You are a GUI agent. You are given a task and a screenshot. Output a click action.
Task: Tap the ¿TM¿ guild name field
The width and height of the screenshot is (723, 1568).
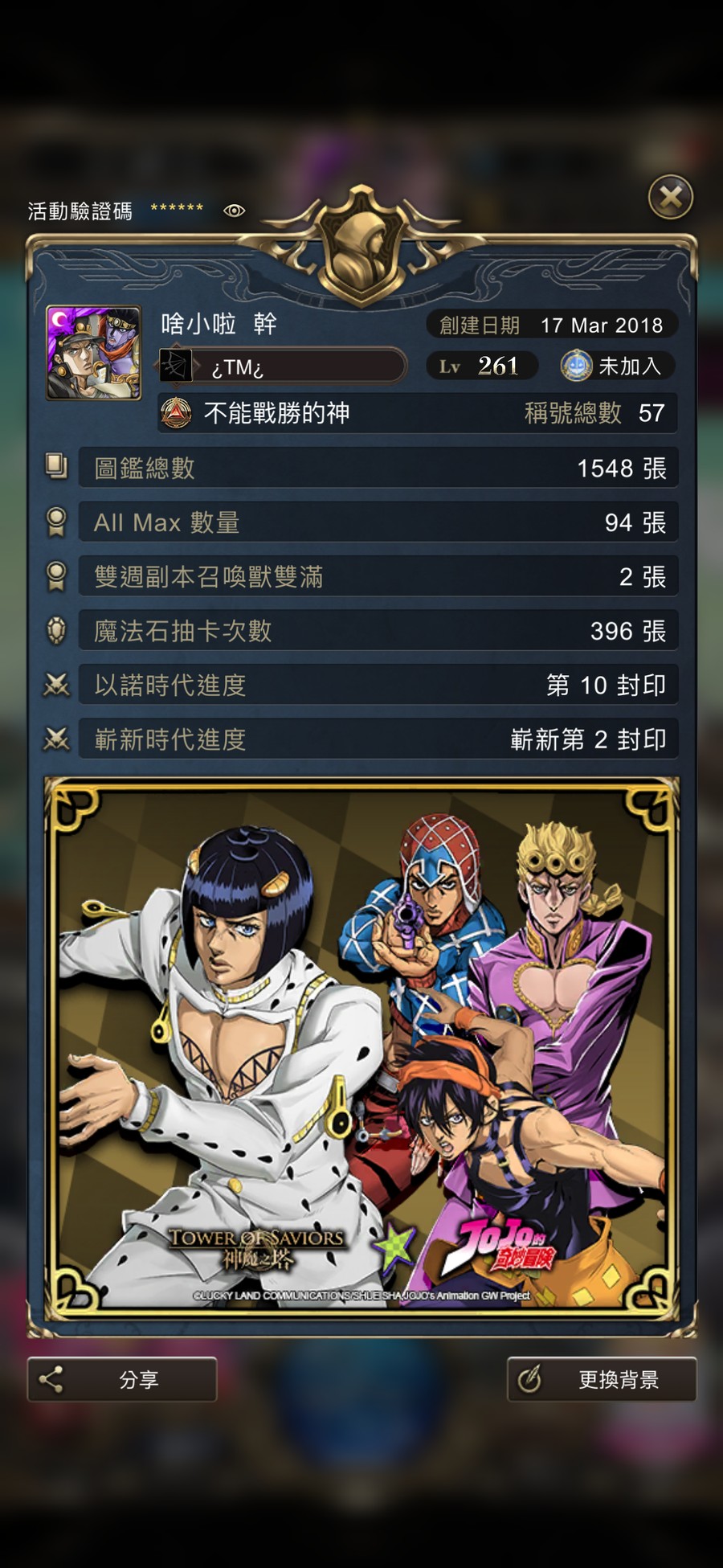[283, 366]
